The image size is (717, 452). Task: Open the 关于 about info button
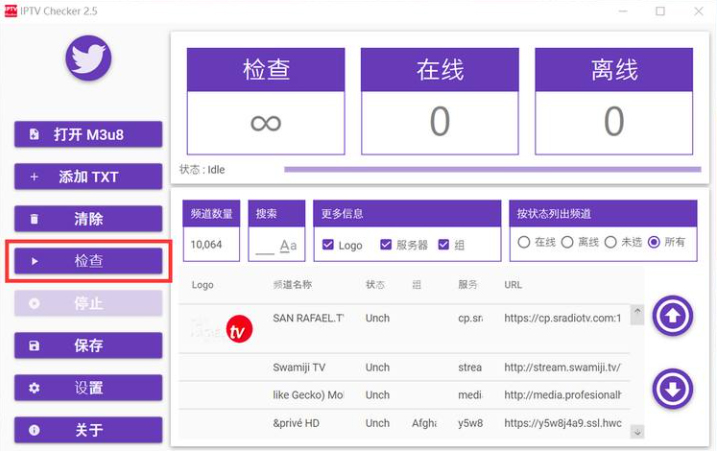pyautogui.click(x=88, y=430)
